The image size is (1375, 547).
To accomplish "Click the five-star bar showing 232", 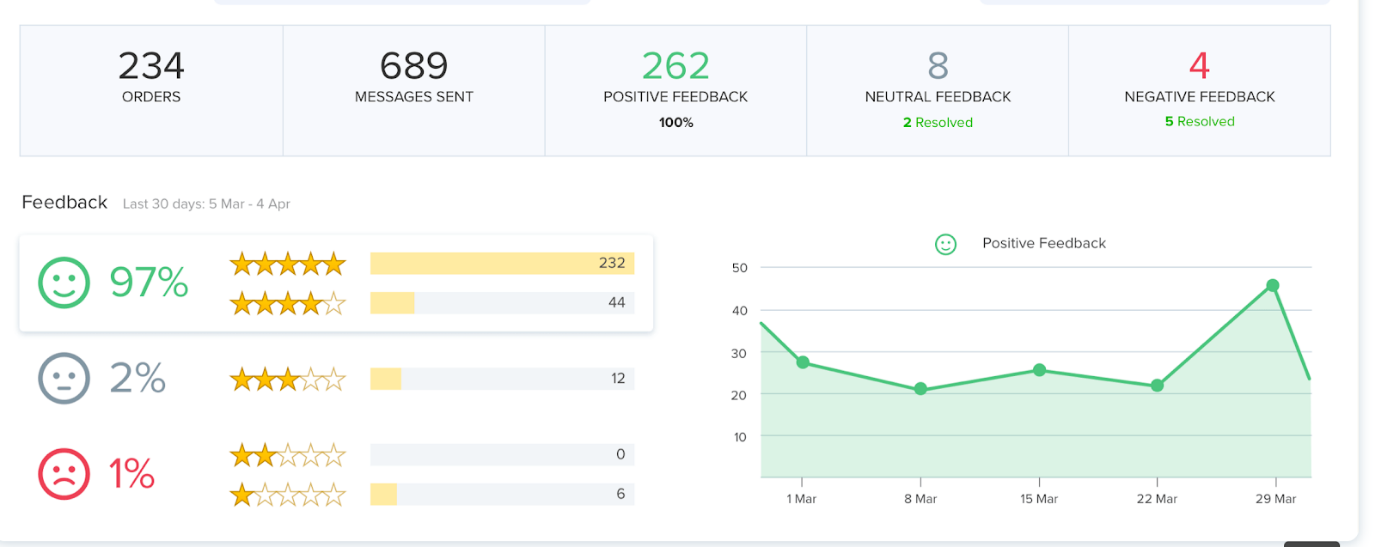I will pos(502,264).
